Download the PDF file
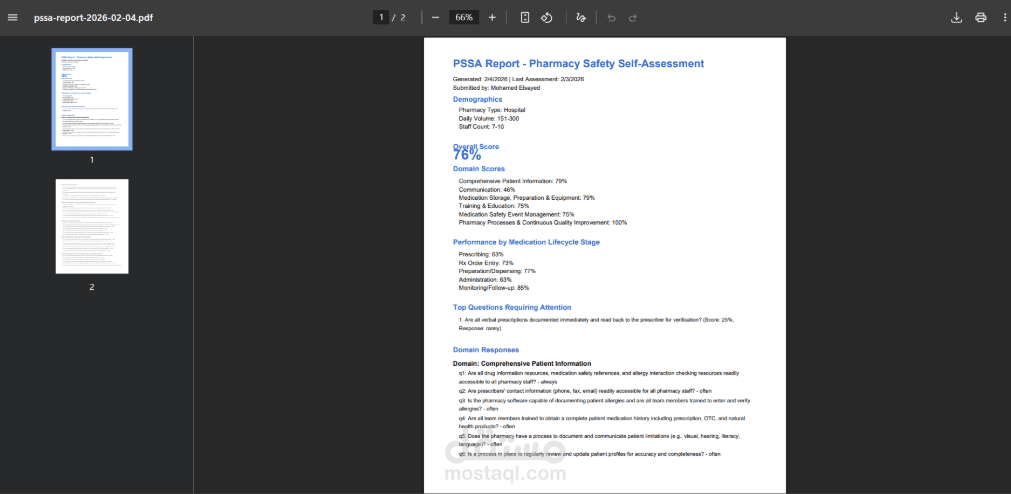1011x494 pixels. pos(957,17)
